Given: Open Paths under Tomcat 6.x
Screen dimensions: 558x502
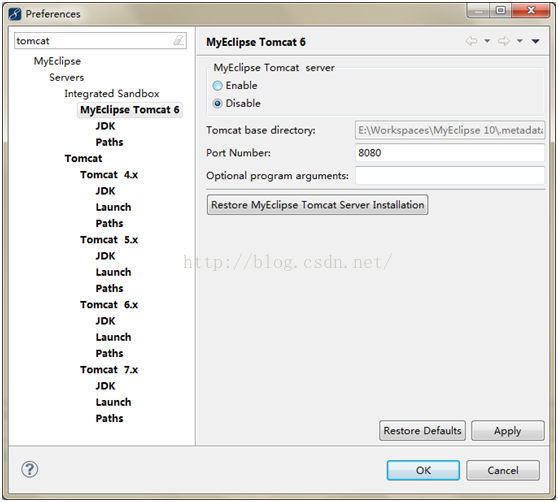Looking at the screenshot, I should pos(109,353).
